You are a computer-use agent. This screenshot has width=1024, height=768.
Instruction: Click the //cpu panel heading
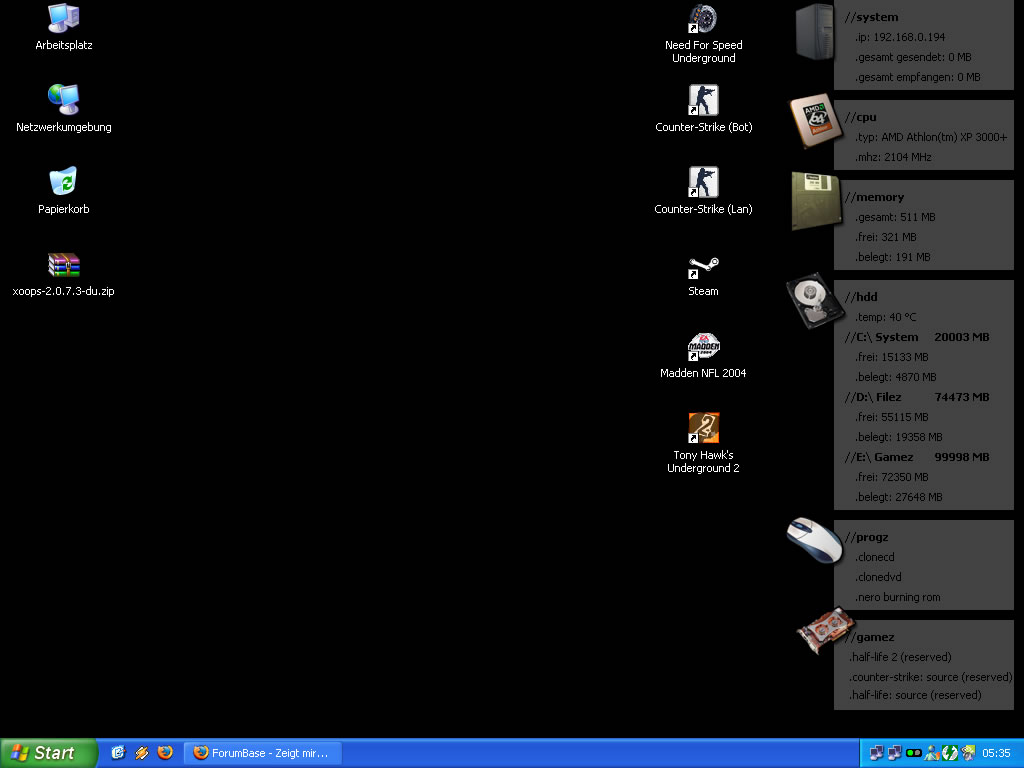click(860, 118)
